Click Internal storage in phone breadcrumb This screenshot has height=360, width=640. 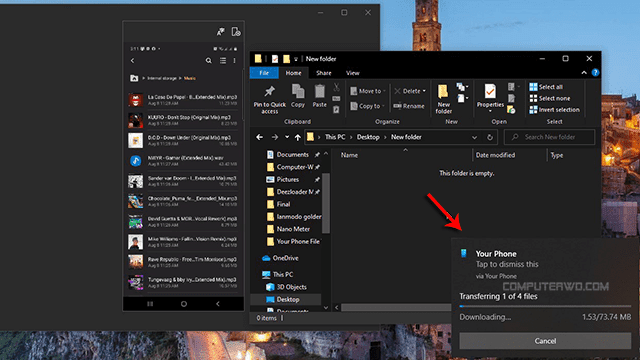coord(162,78)
